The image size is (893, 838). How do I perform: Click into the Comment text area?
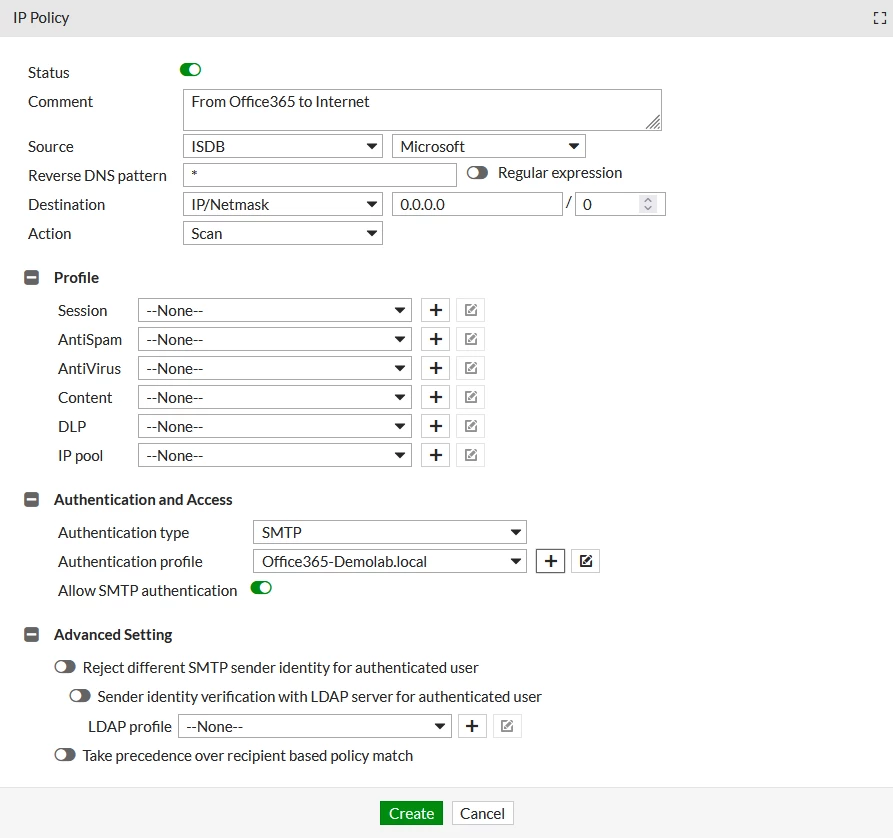coord(422,110)
